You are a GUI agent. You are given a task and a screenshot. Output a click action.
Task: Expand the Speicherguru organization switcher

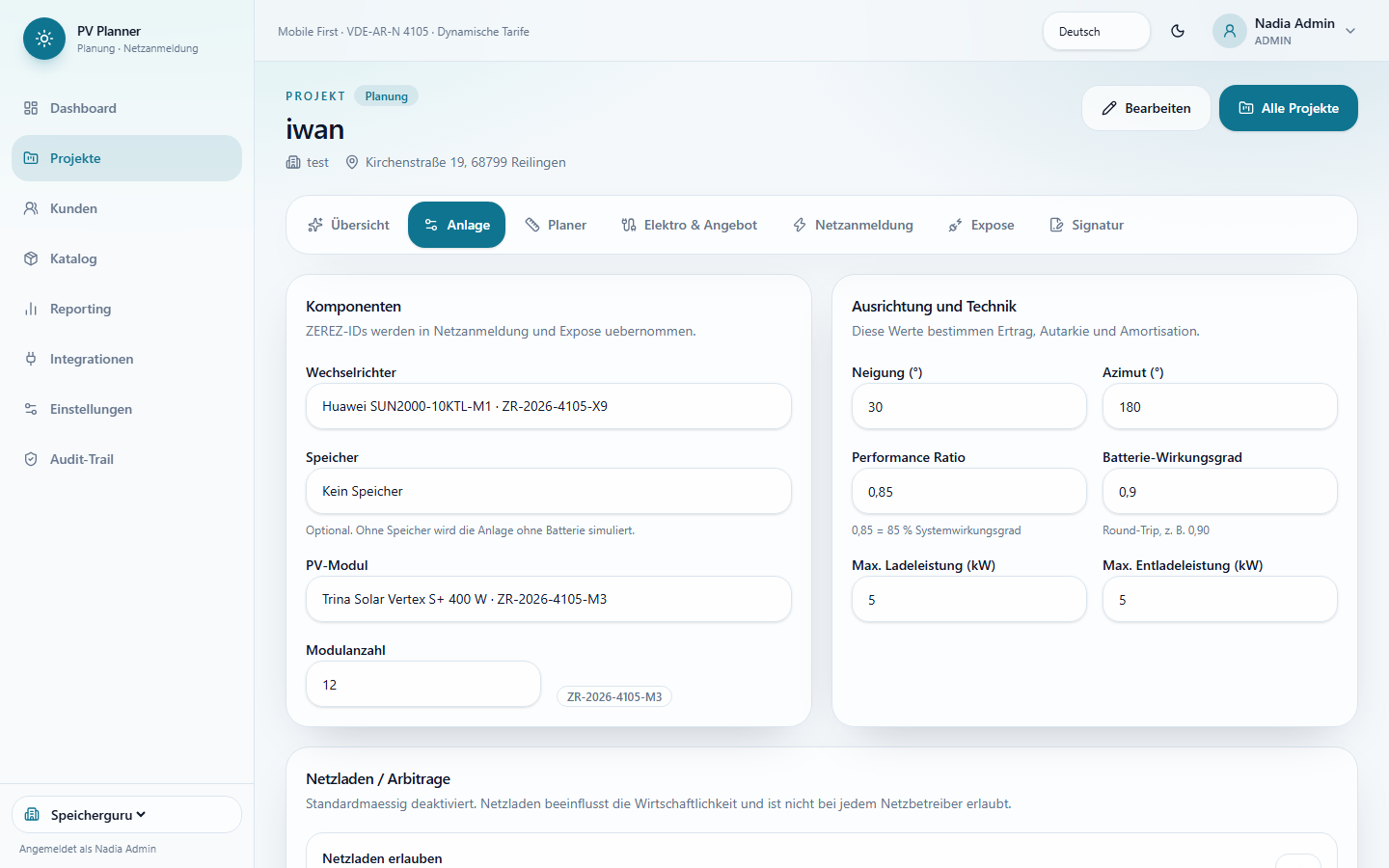pos(126,815)
